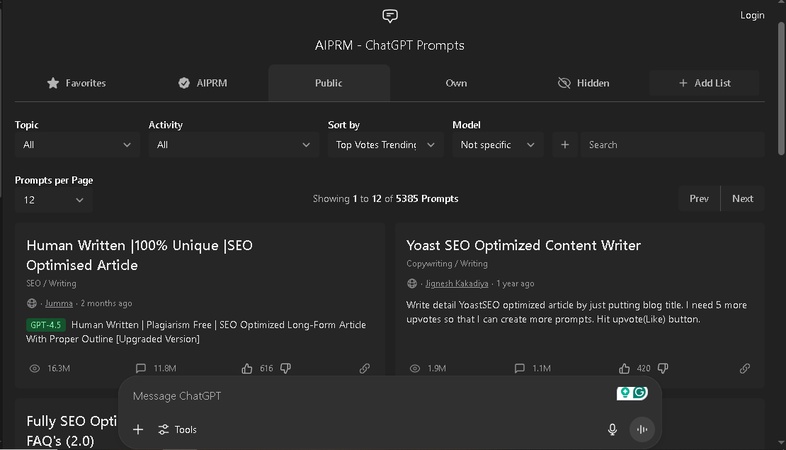Open the Tools menu in composer

(x=177, y=429)
